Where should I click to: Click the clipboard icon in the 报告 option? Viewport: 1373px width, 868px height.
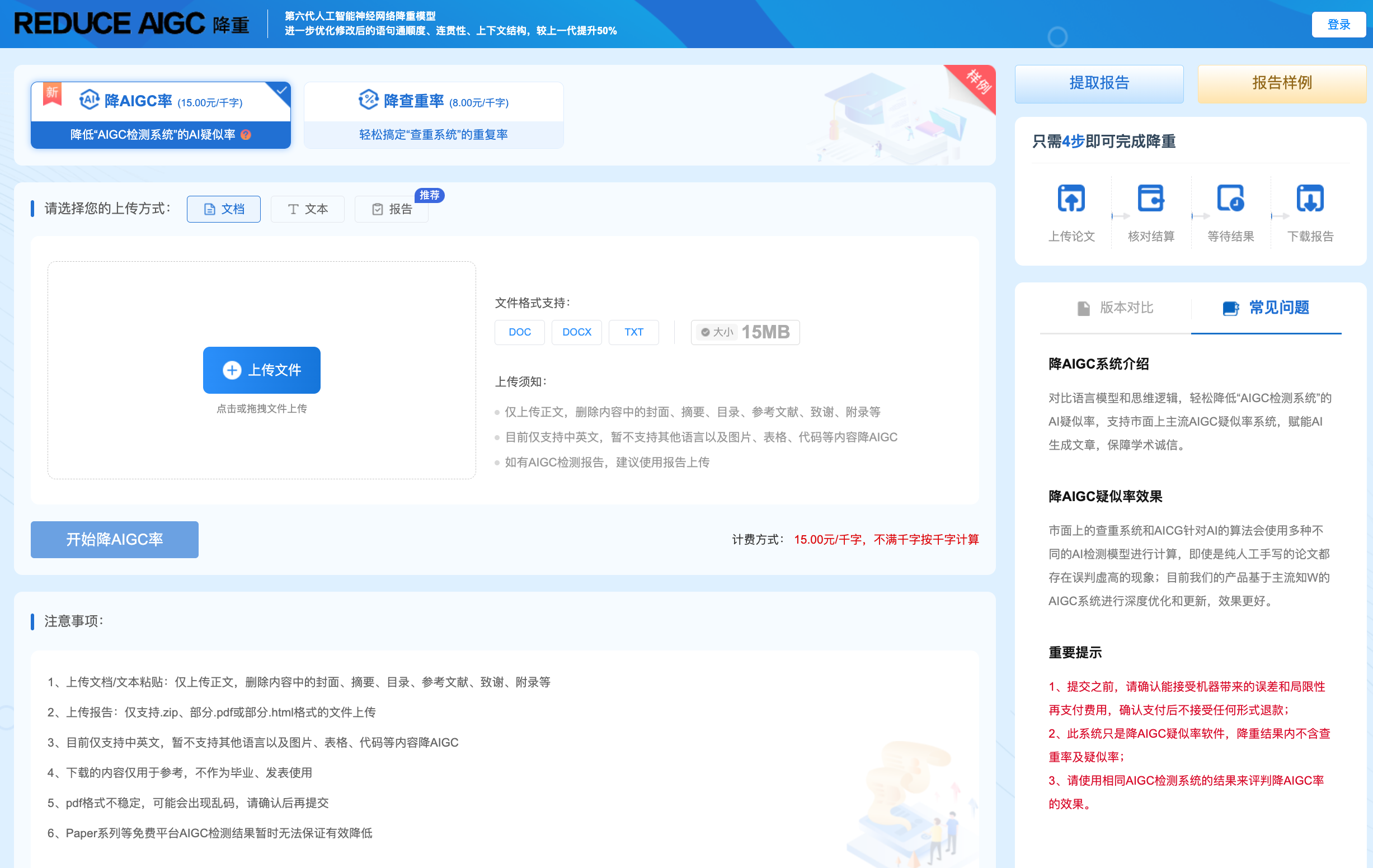(378, 209)
